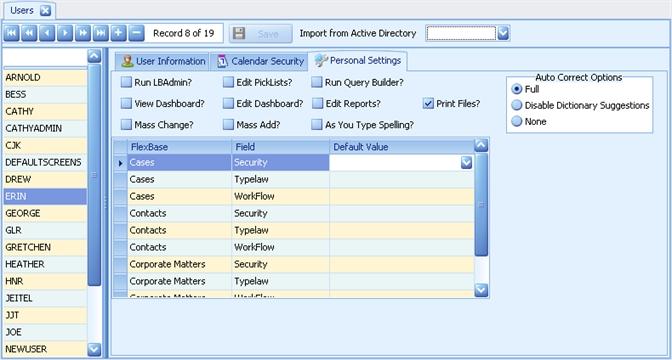This screenshot has height=360, width=672.
Task: Select Full auto correct option
Action: tap(517, 89)
